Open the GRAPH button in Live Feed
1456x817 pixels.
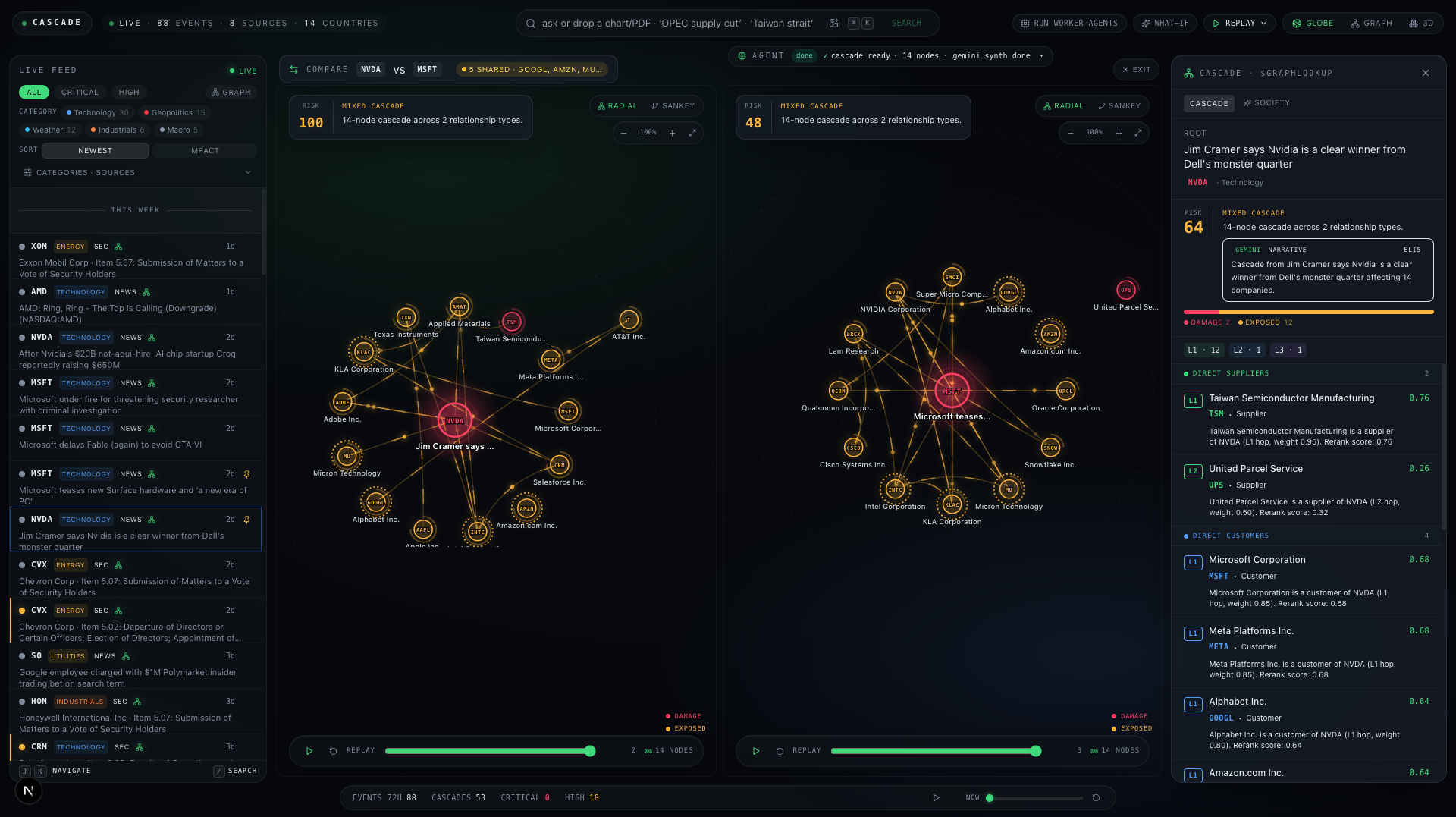point(231,93)
